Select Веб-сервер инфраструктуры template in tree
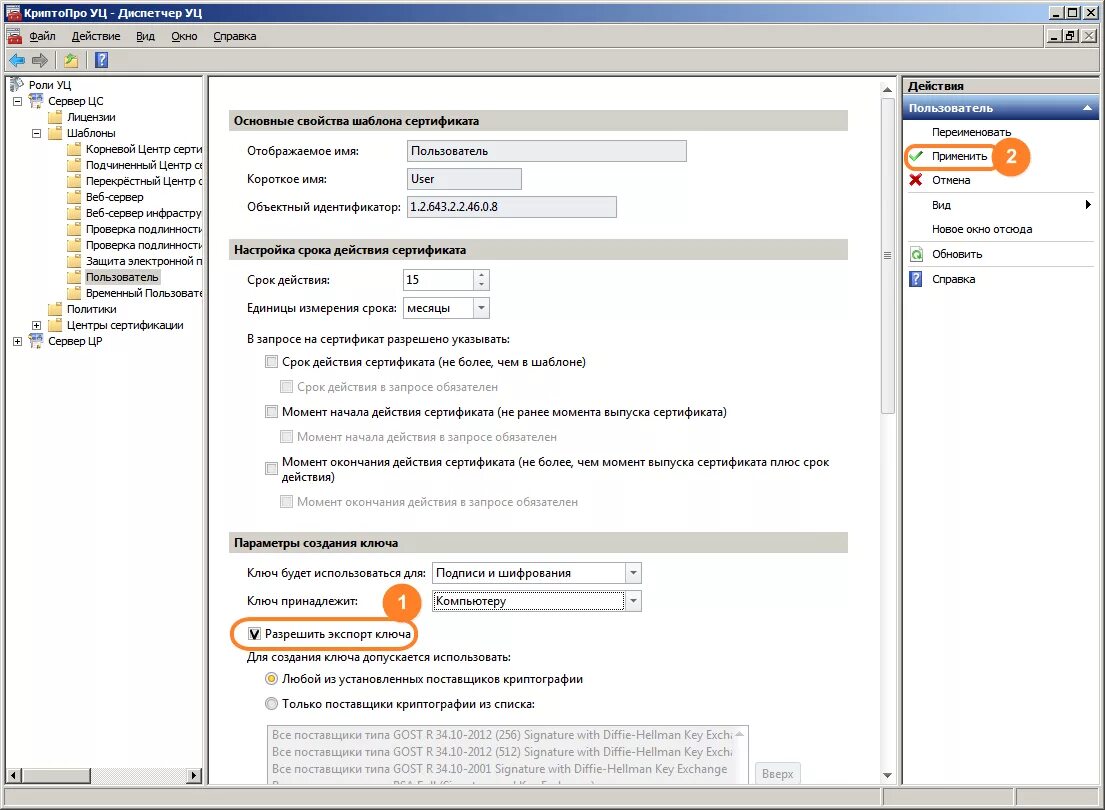 click(x=144, y=213)
